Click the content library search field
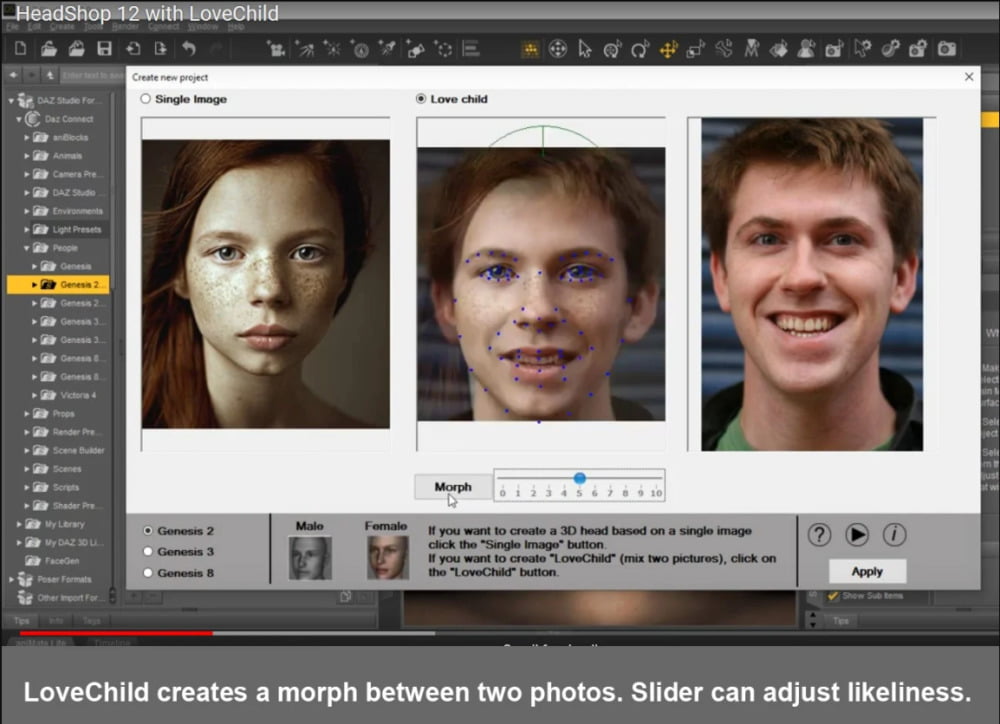This screenshot has height=724, width=1000. pyautogui.click(x=92, y=75)
